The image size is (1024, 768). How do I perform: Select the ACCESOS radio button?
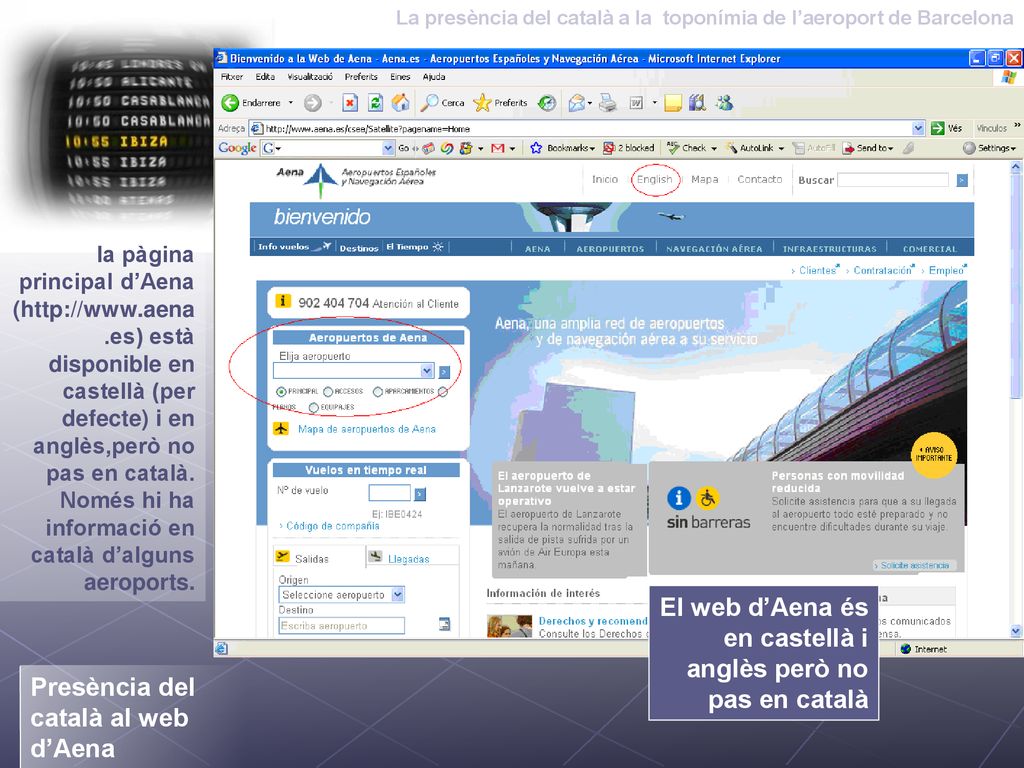coord(328,392)
